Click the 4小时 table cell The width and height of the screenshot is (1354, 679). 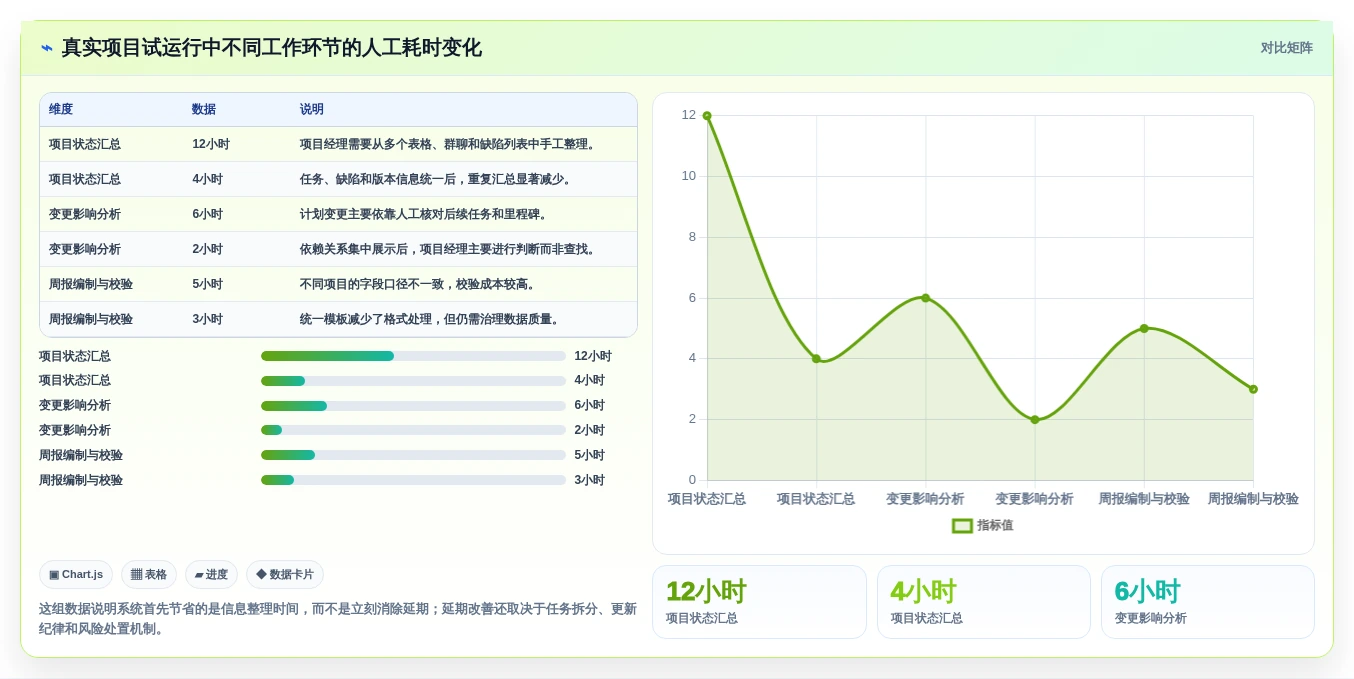point(208,179)
